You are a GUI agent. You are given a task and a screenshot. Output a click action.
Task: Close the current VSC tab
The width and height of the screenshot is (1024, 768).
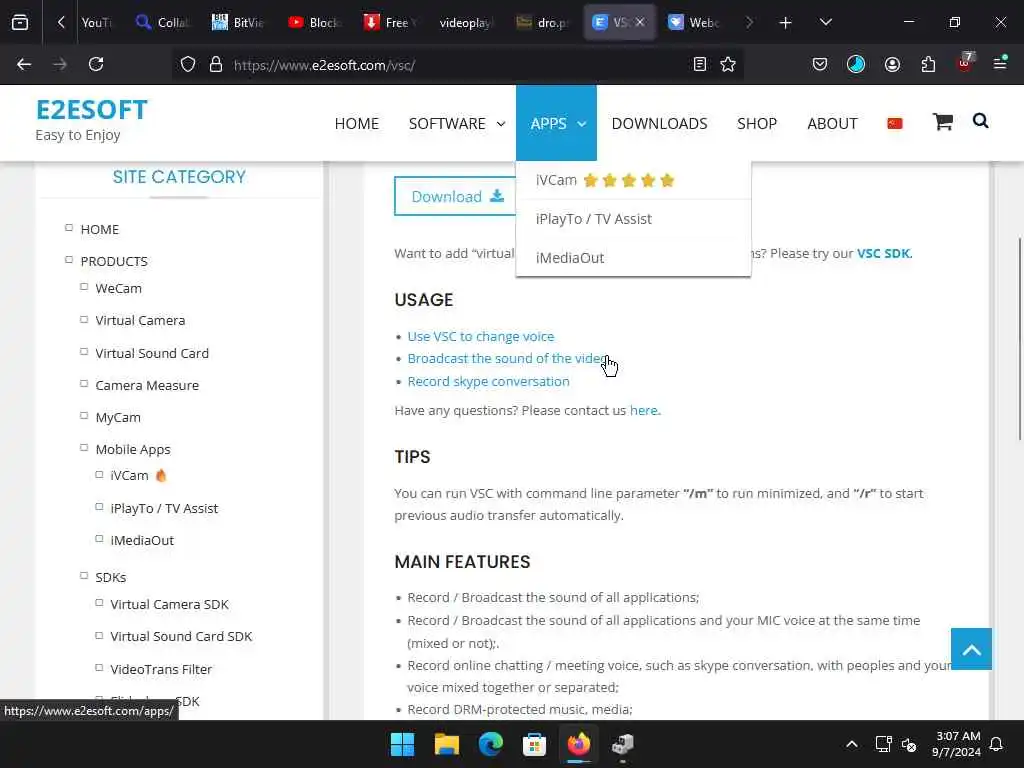(x=640, y=22)
